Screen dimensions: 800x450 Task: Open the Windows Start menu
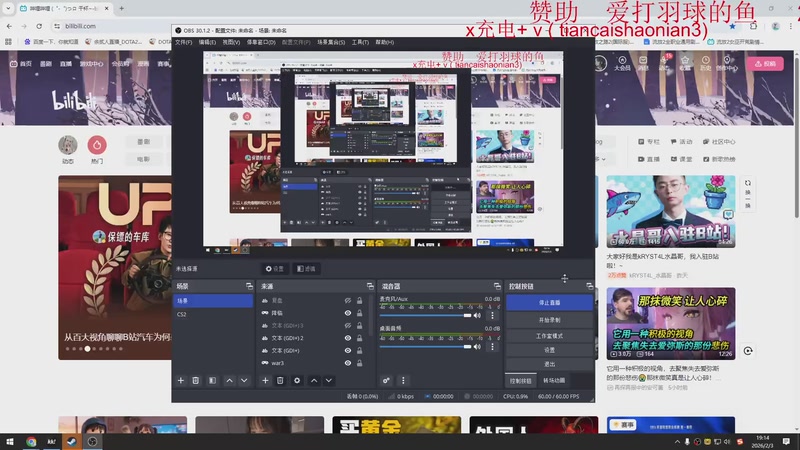(10, 442)
